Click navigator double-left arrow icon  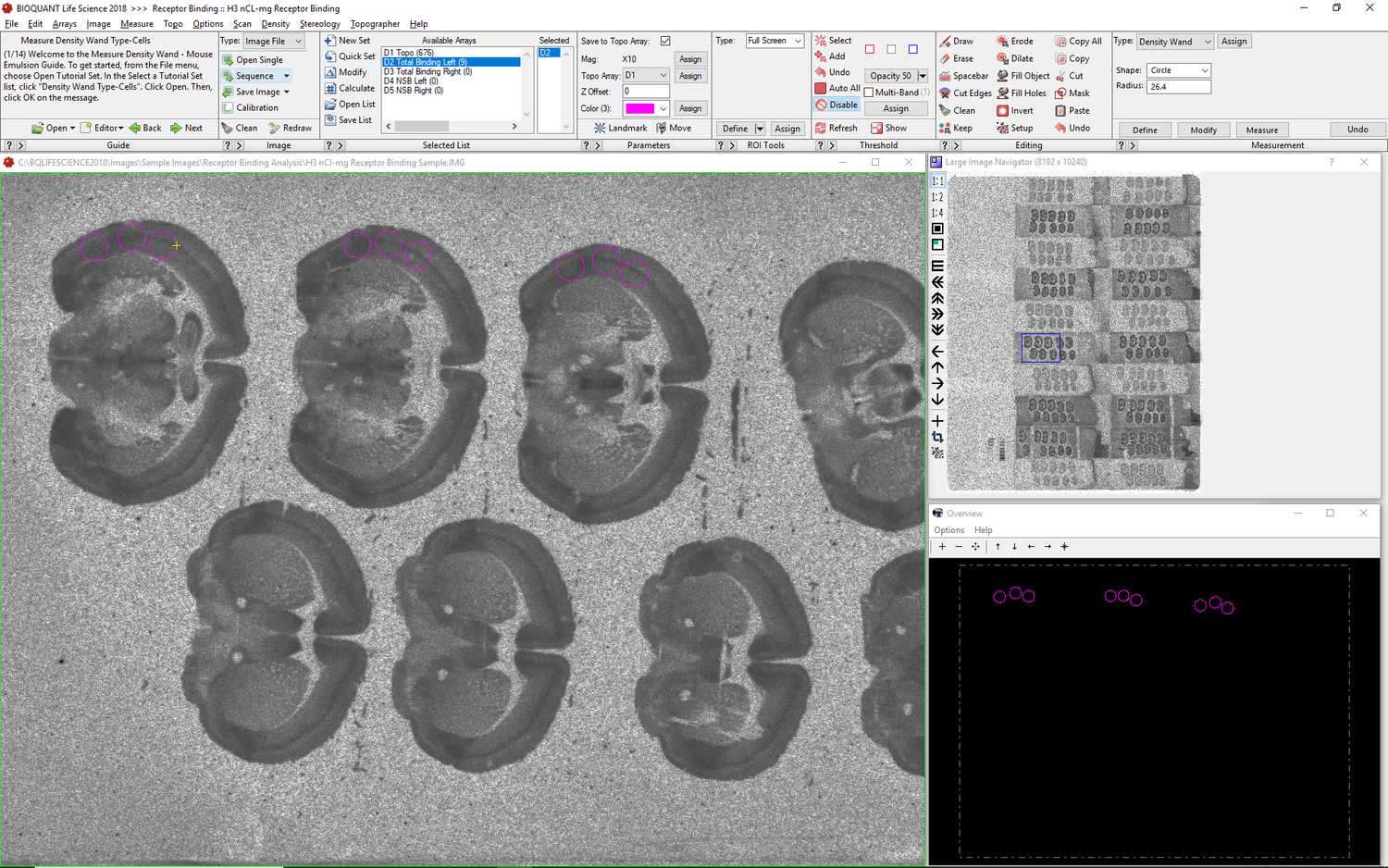point(937,281)
